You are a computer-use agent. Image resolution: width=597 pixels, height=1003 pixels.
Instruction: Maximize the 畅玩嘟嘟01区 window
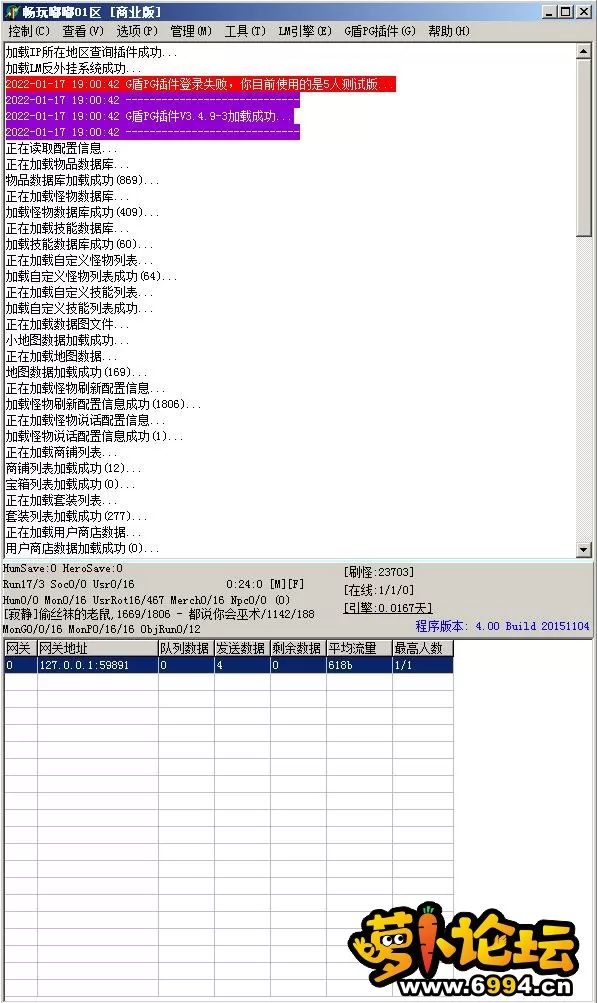tap(566, 12)
